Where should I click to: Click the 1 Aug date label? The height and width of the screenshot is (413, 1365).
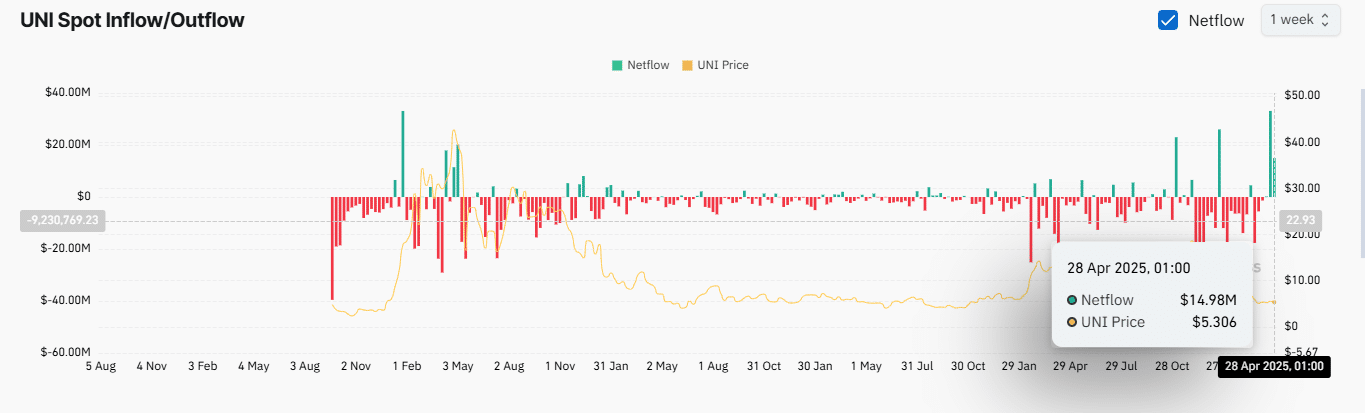click(x=713, y=367)
